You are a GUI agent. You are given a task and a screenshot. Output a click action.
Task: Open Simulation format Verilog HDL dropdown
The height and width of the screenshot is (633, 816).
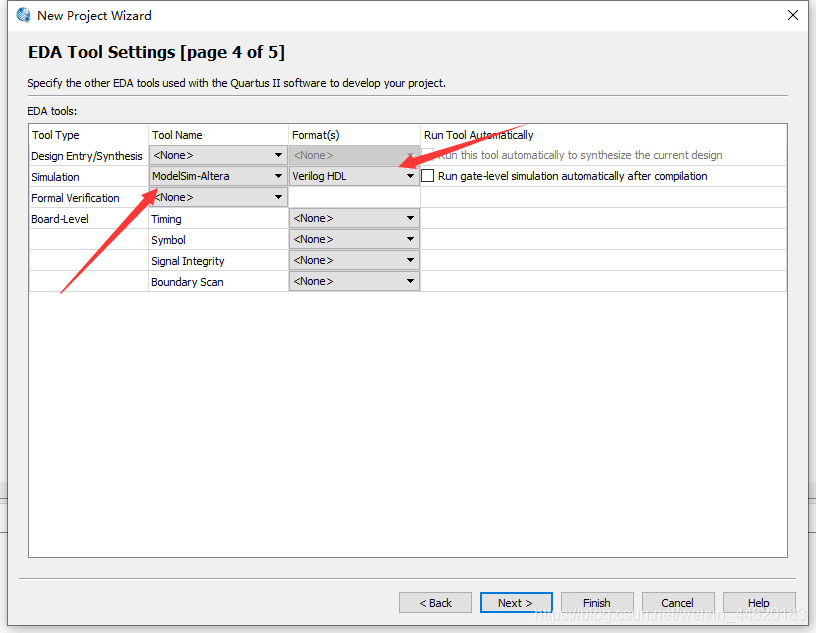354,176
